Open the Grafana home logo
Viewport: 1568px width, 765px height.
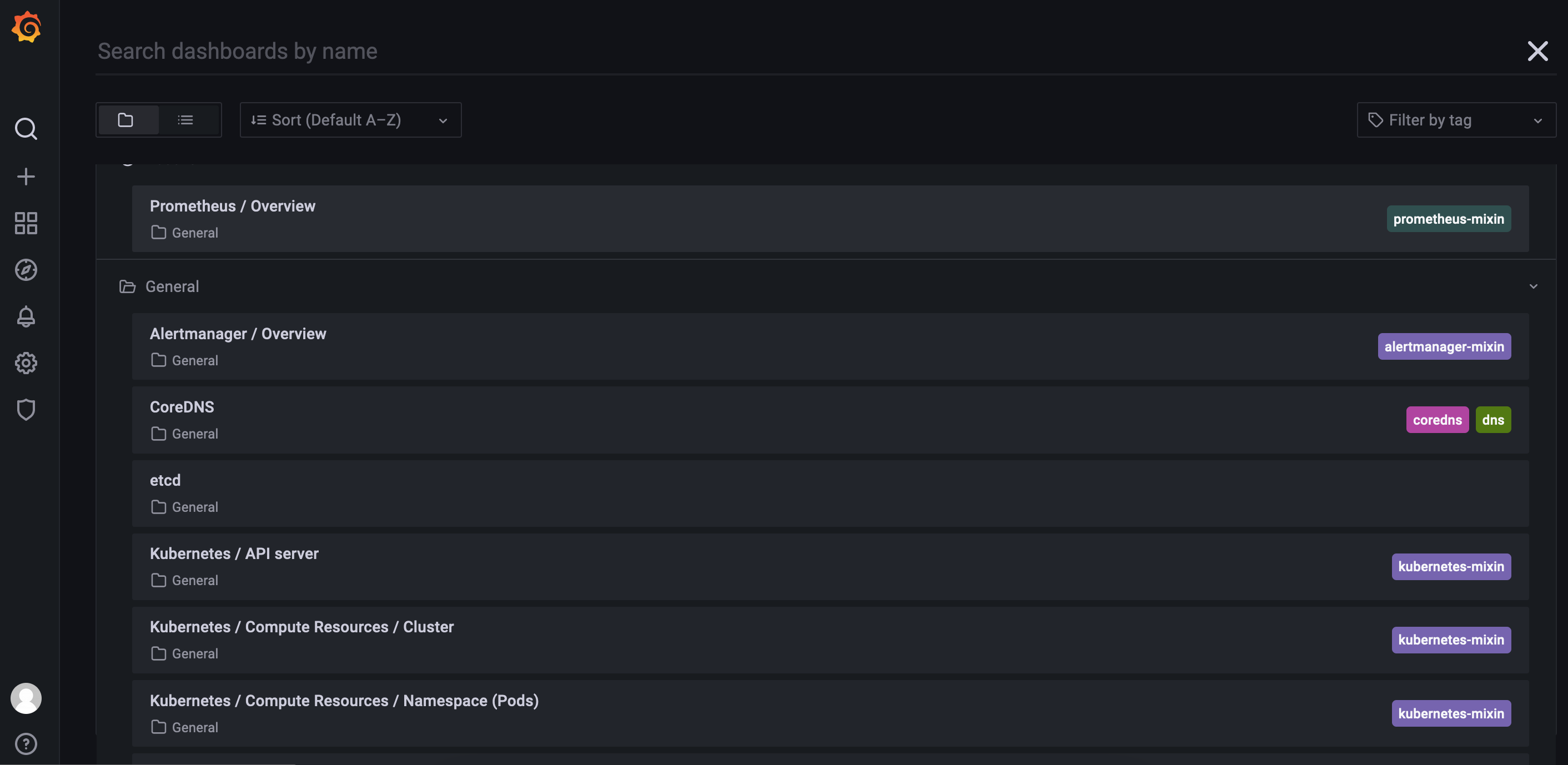click(26, 27)
